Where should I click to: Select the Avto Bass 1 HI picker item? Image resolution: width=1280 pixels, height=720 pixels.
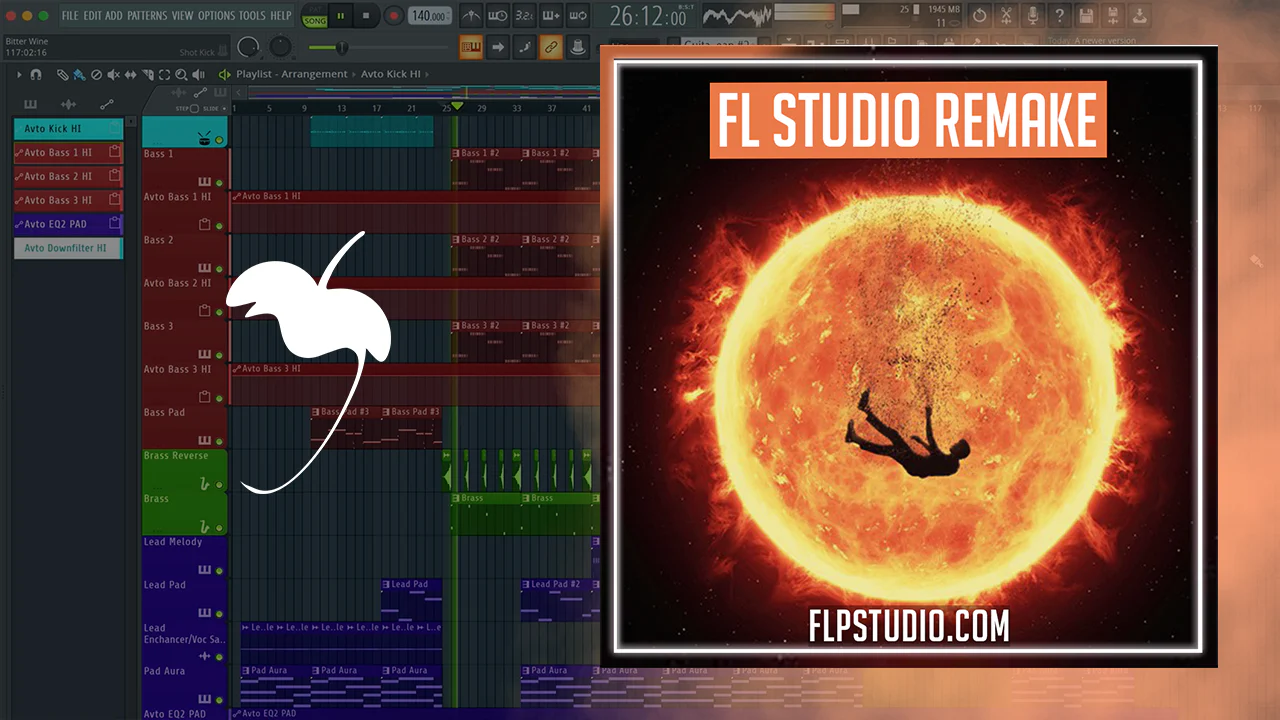tap(68, 153)
